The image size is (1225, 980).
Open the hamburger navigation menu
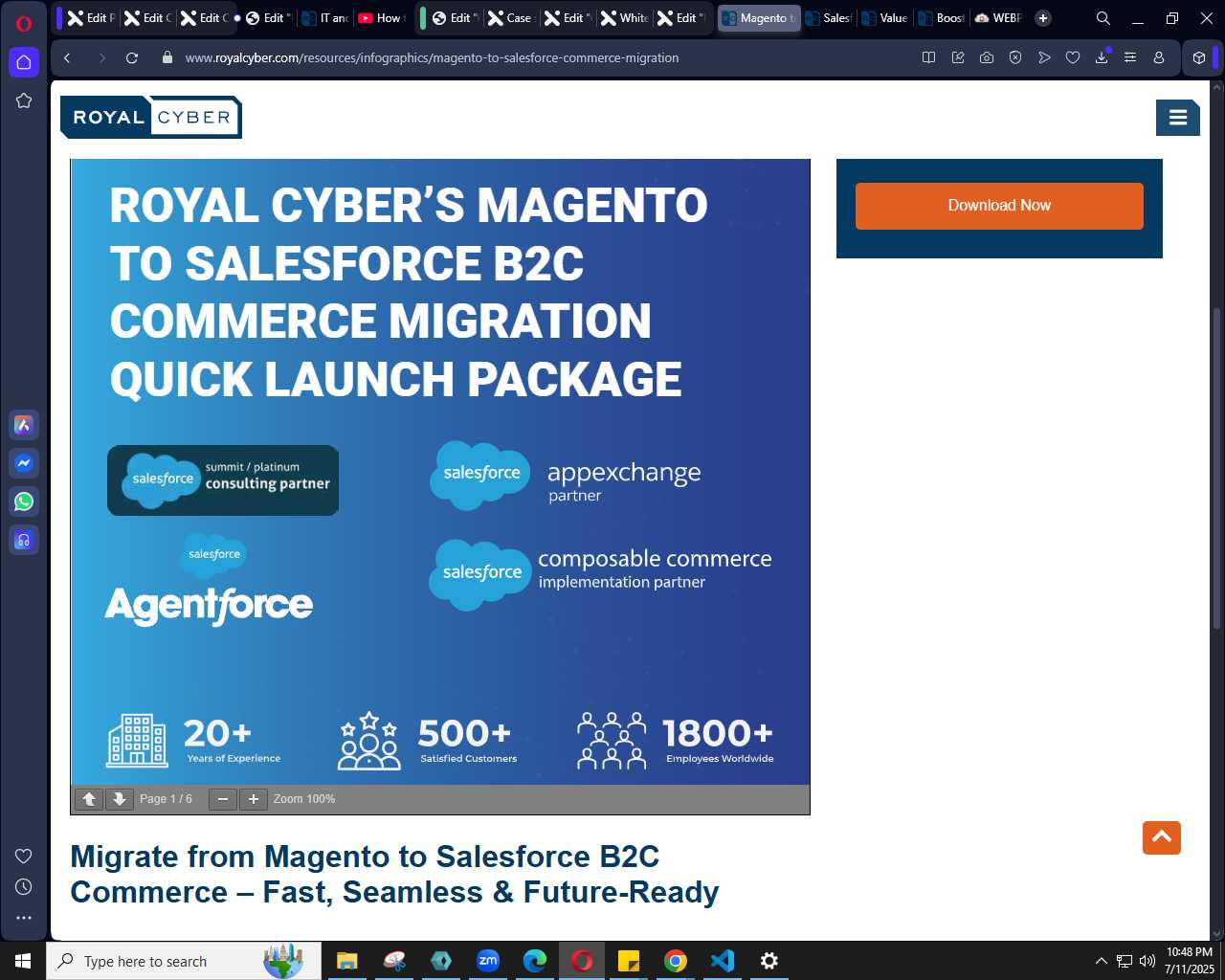(1178, 117)
